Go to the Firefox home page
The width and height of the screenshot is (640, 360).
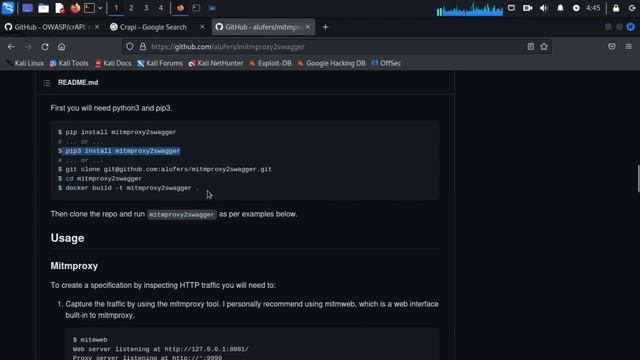tap(62, 47)
